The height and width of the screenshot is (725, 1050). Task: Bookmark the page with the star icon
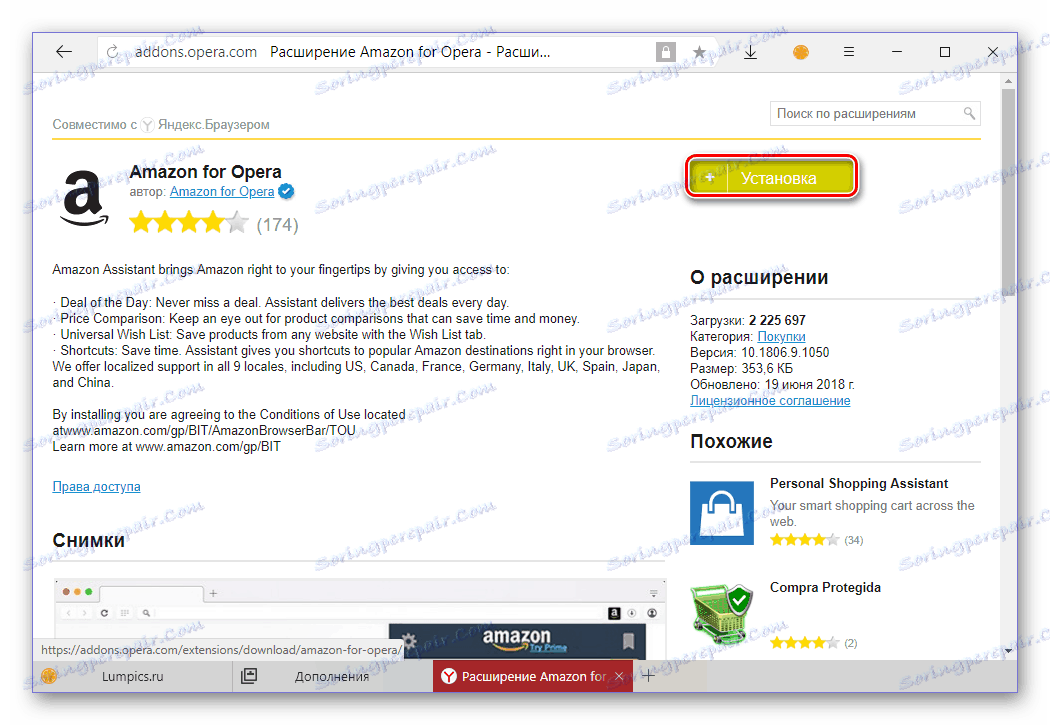[699, 52]
